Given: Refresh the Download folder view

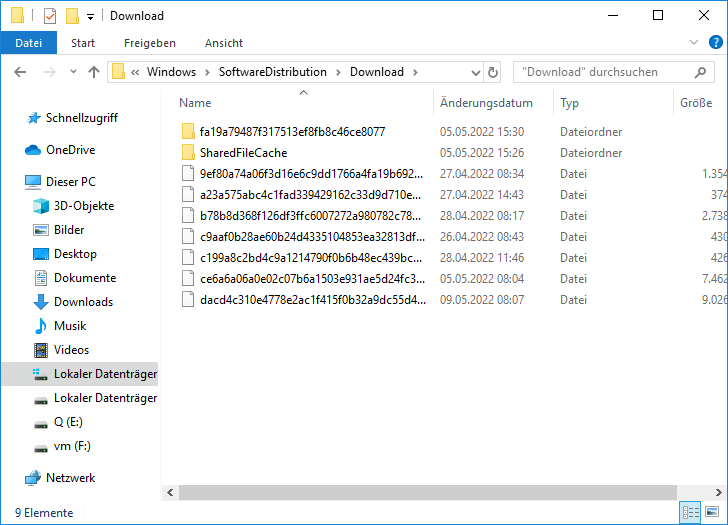Looking at the screenshot, I should (492, 72).
